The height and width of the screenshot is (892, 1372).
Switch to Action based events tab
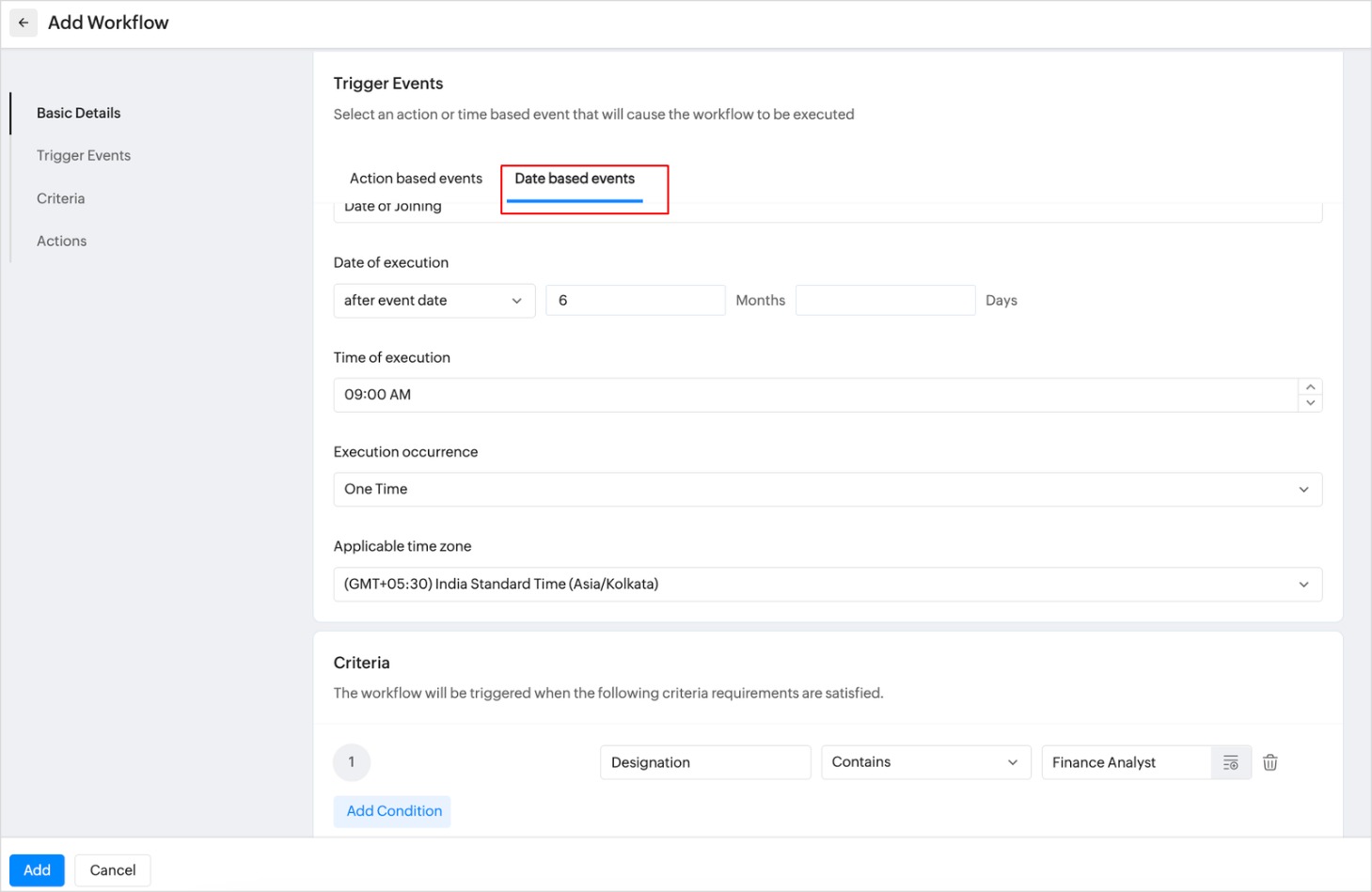[416, 179]
